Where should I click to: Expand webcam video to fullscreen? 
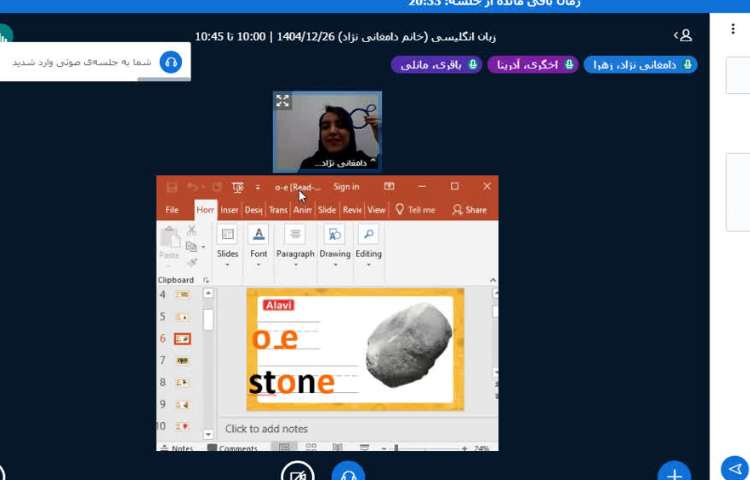coord(283,101)
